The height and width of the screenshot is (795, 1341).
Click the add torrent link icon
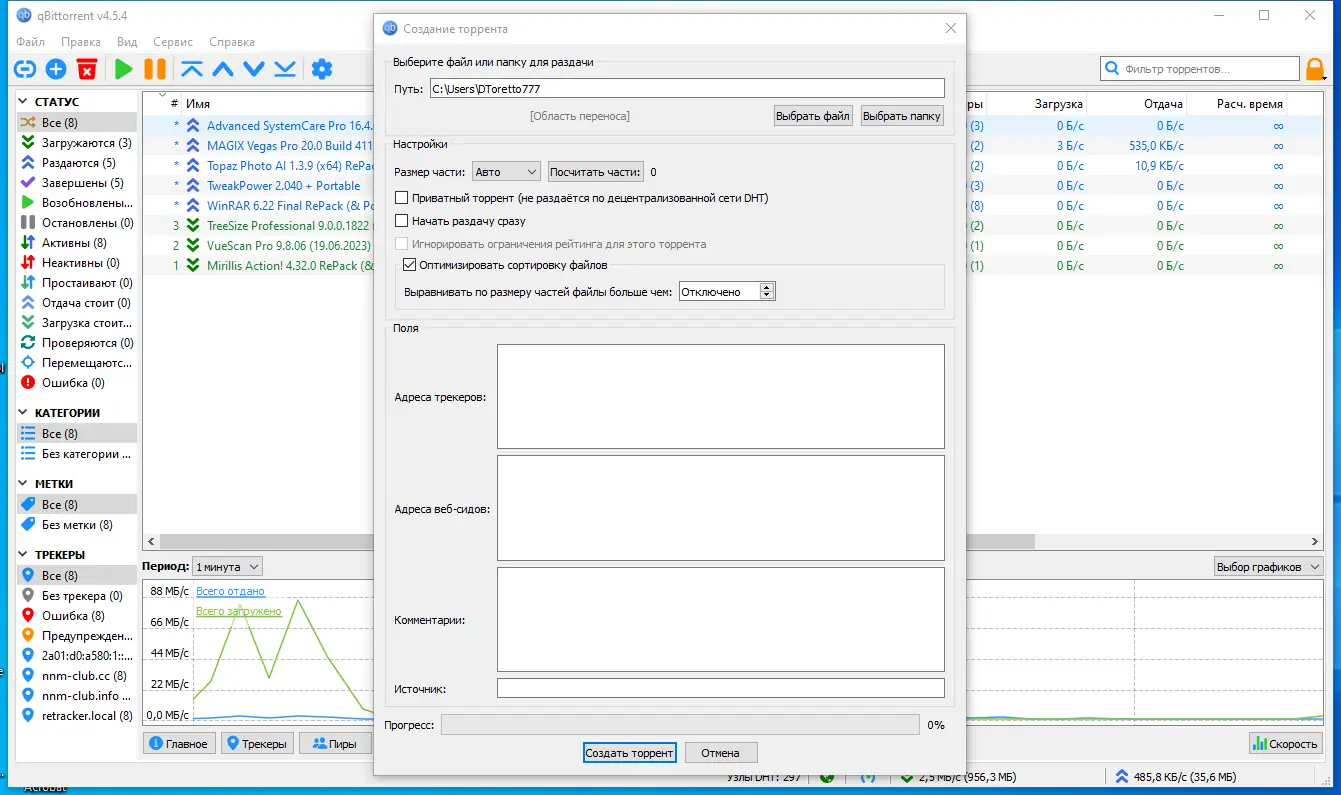[25, 69]
